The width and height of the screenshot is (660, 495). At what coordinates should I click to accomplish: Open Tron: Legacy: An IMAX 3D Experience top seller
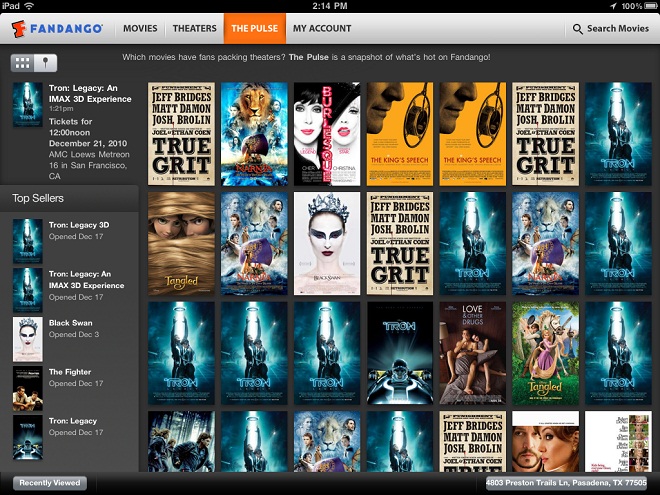point(69,290)
